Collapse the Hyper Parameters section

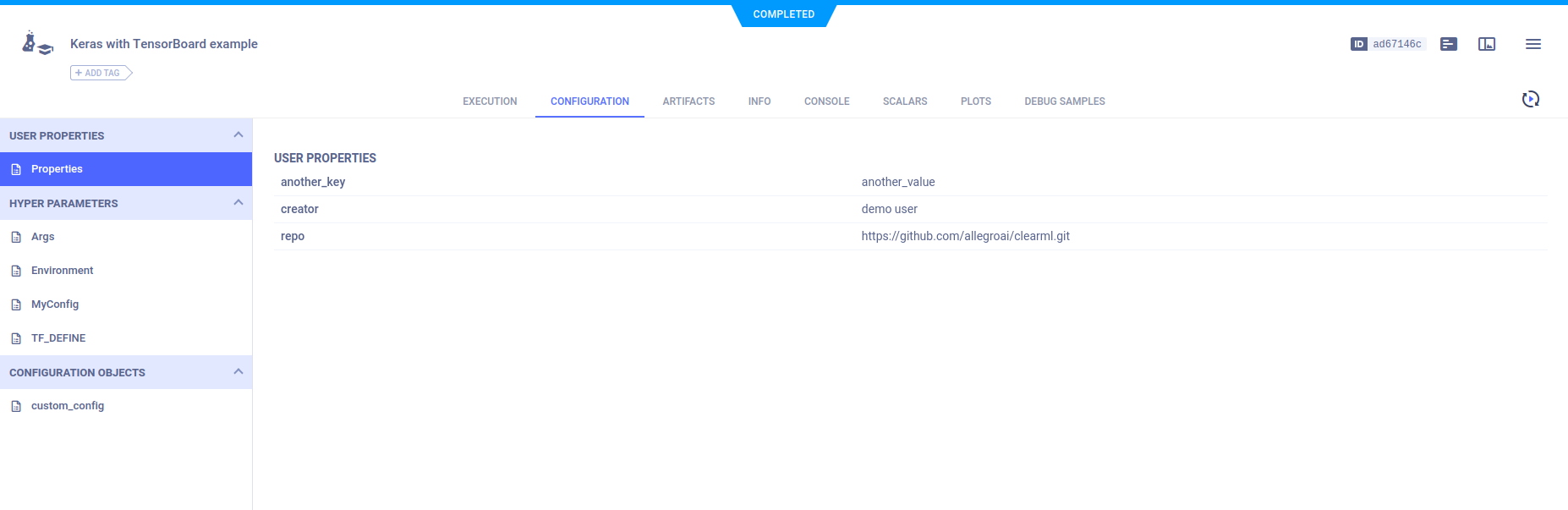(x=238, y=203)
